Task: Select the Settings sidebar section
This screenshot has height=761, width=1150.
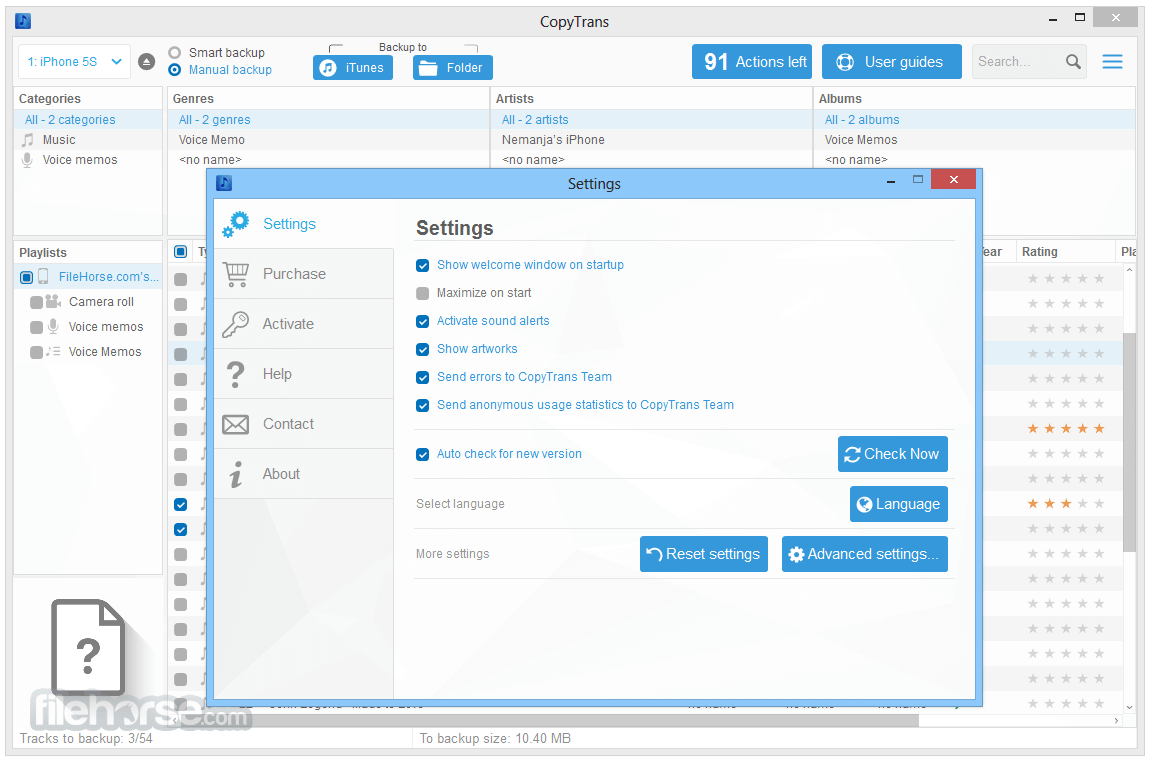Action: coord(304,224)
